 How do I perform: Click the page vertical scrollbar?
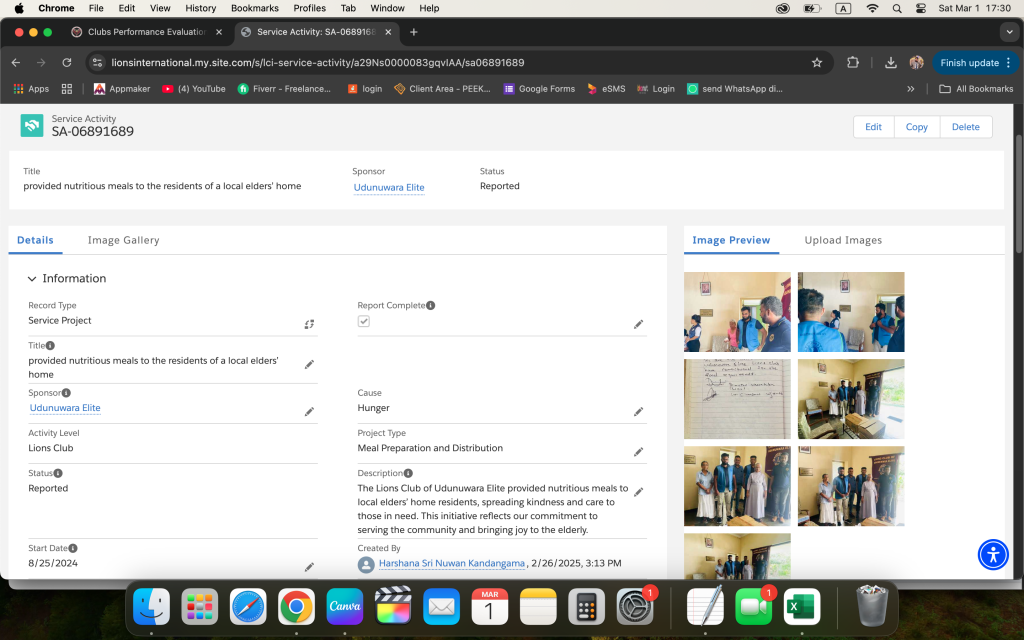click(1019, 194)
